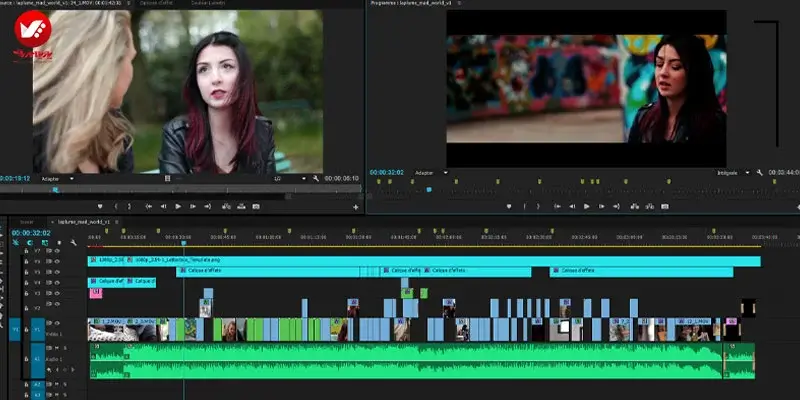Go to In point in Program monitor
Screen dimensions: 800x400
pos(557,206)
